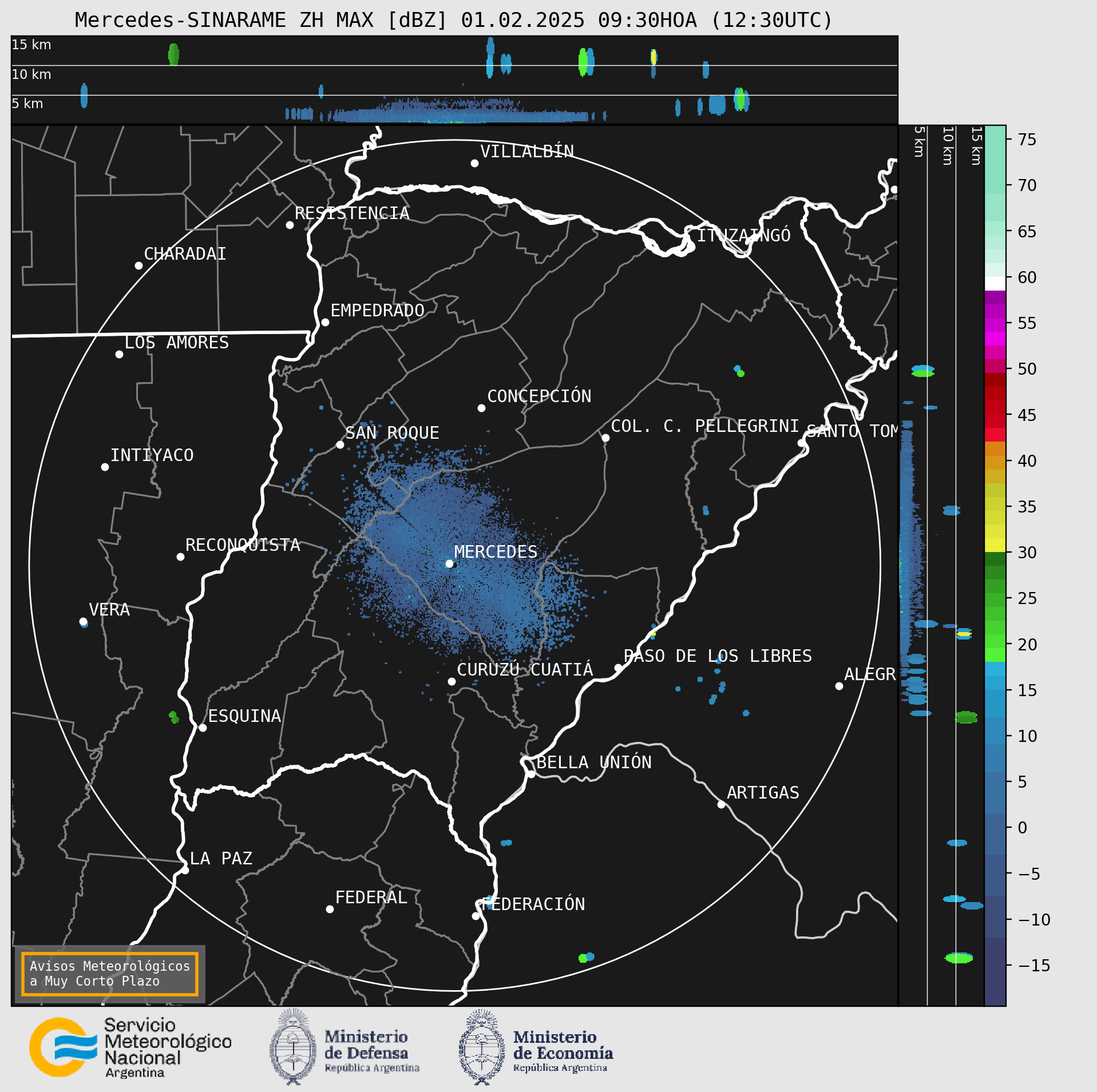Image resolution: width=1097 pixels, height=1092 pixels.
Task: Click the SANTO TOM label at map edge
Action: click(852, 431)
